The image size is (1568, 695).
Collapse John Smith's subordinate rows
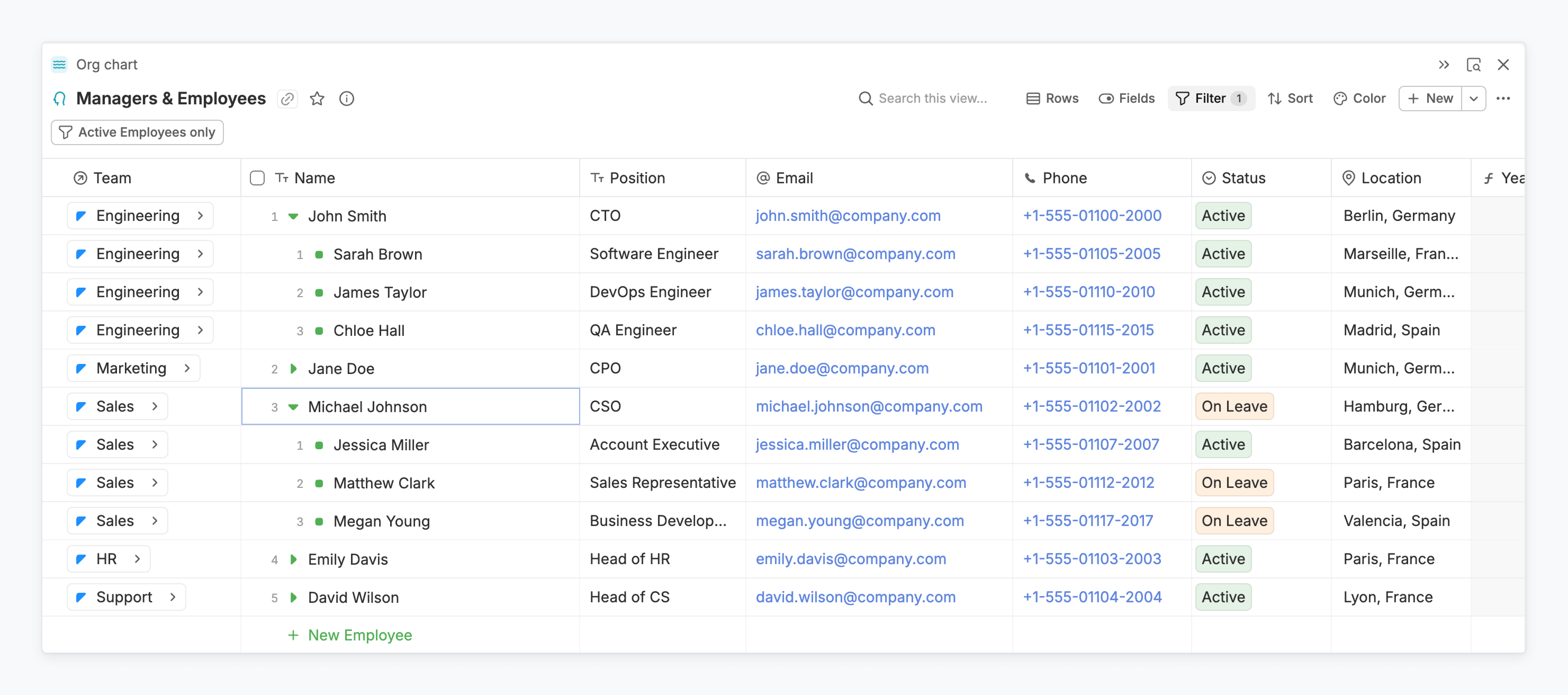coord(293,216)
